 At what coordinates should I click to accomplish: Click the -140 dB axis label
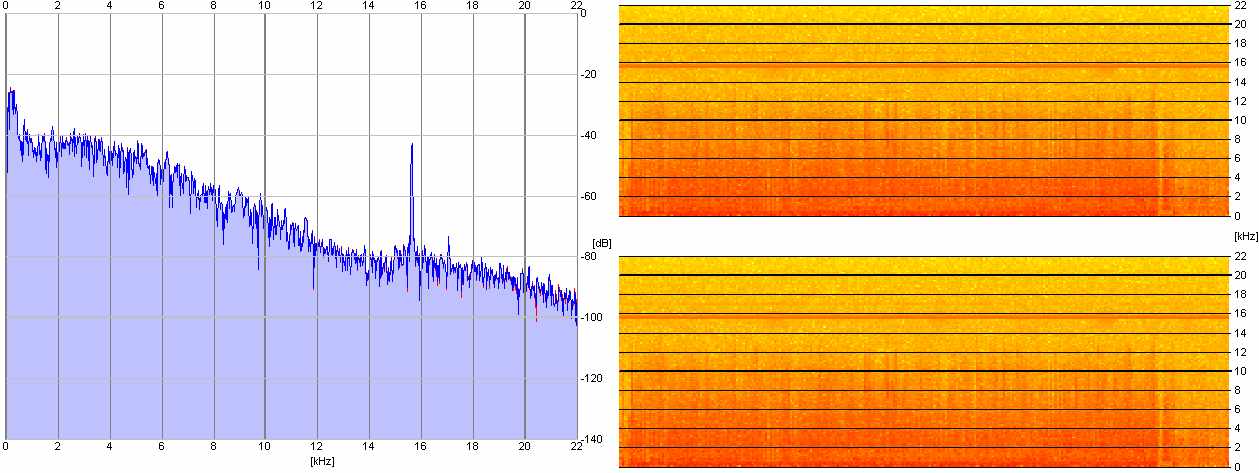pos(593,440)
